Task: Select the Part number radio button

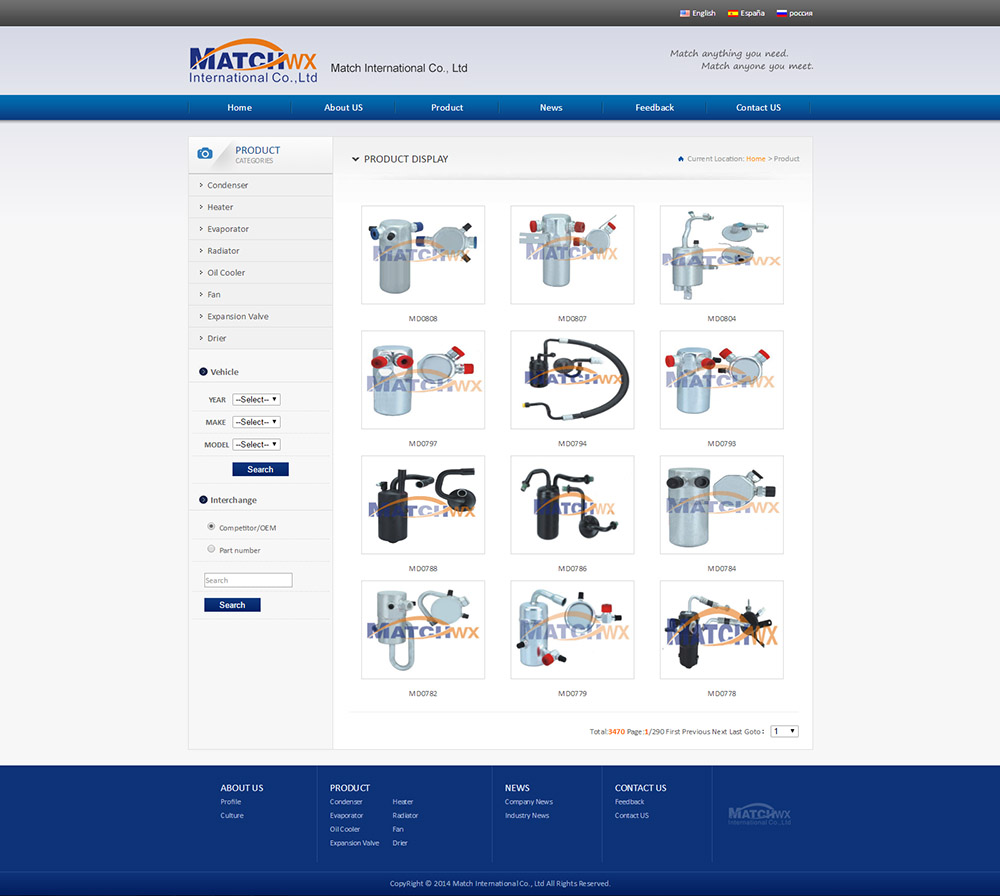Action: [x=211, y=549]
